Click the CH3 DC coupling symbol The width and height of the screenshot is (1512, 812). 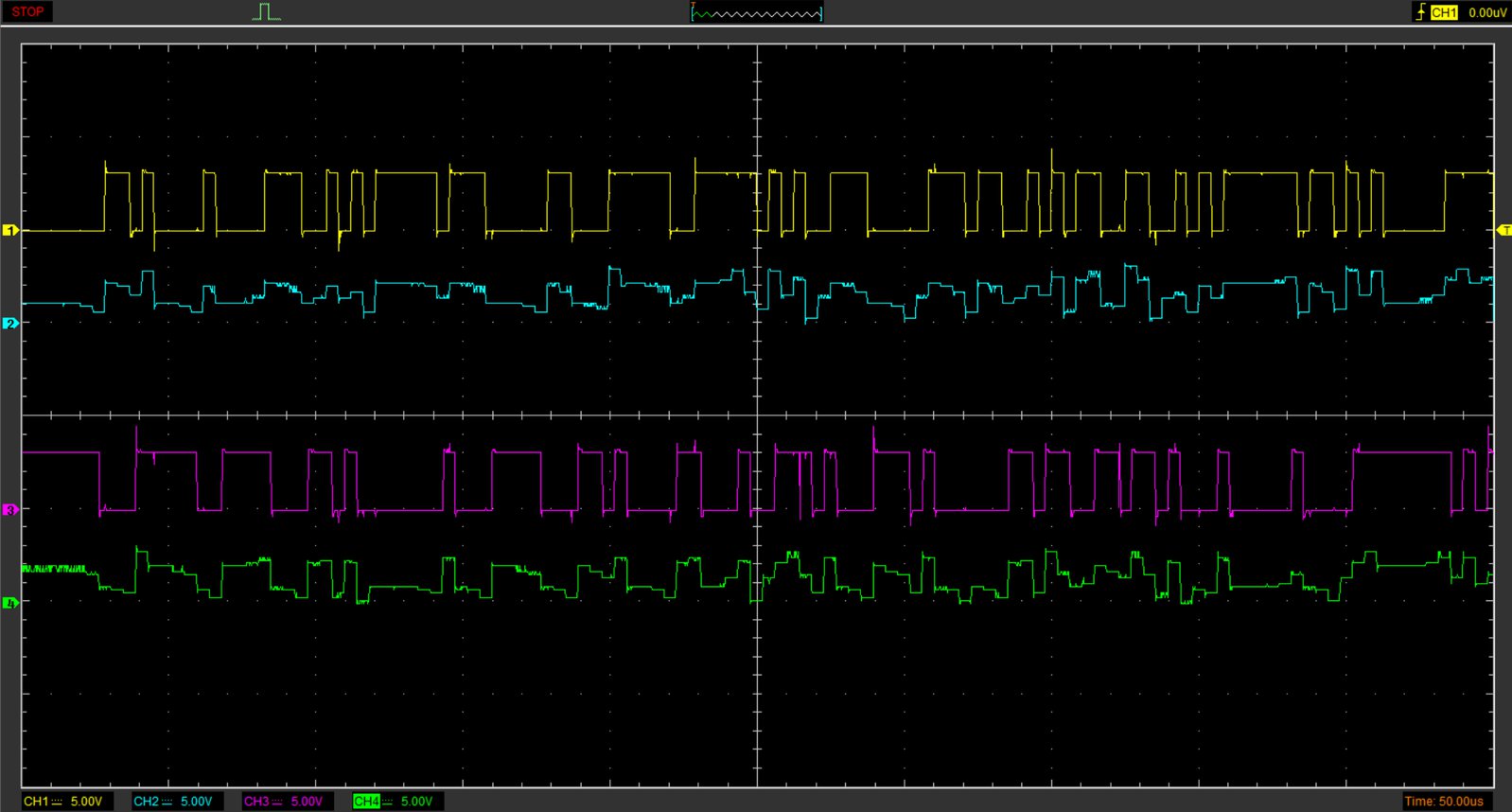pos(277,802)
